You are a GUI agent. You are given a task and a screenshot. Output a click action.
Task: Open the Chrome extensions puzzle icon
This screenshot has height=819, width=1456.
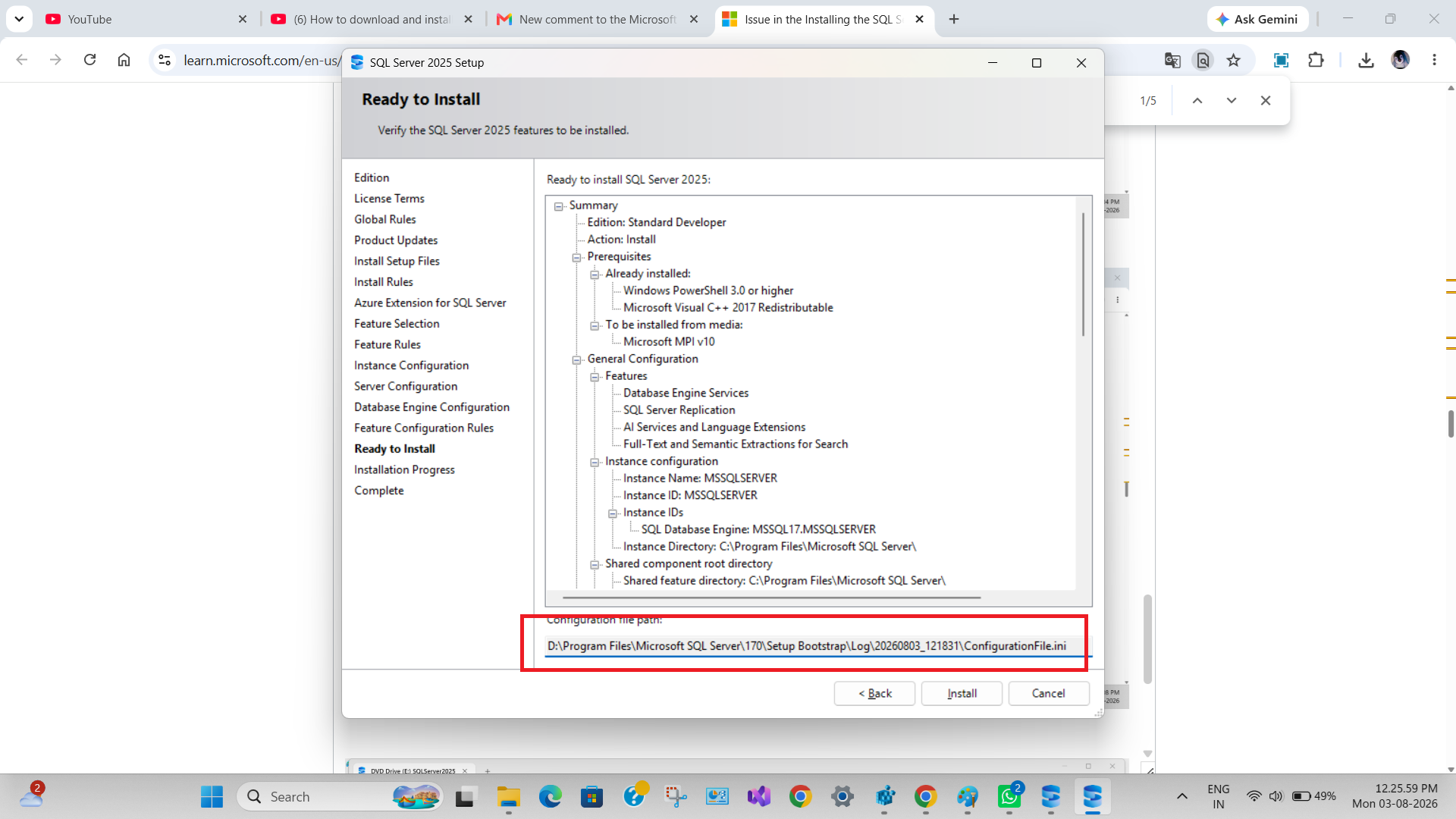[x=1316, y=61]
